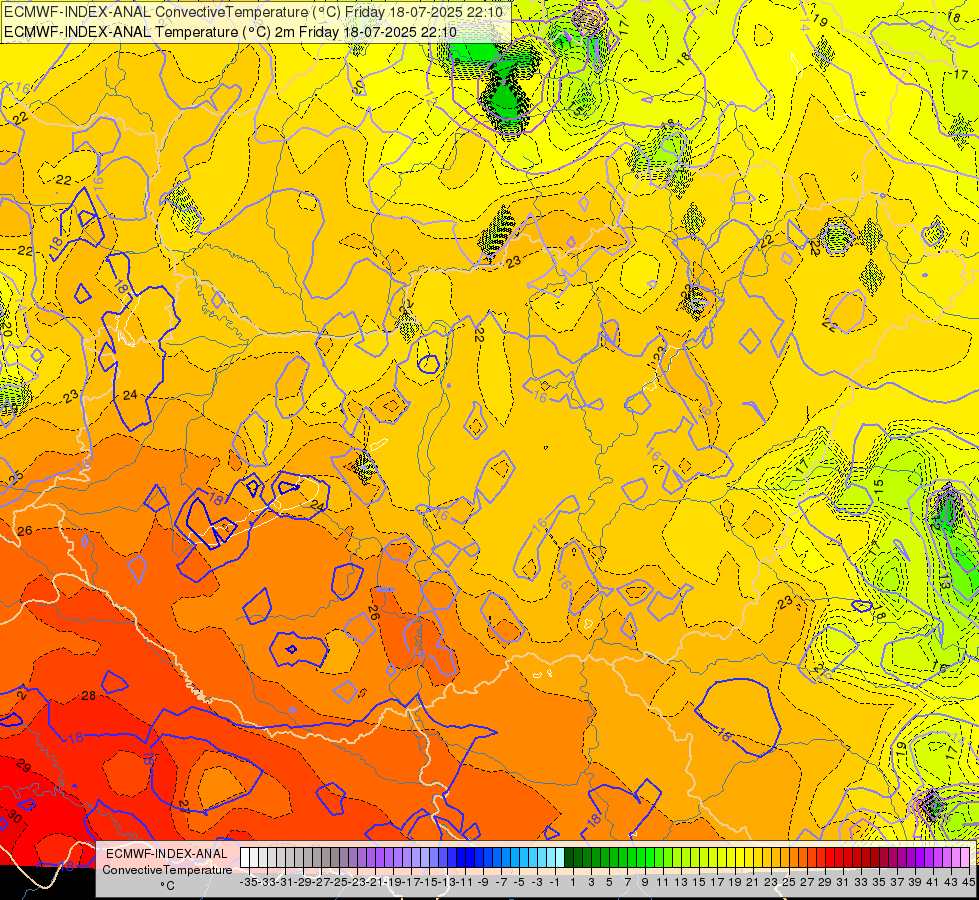Viewport: 979px width, 900px height.
Task: Click the ConvectiveTemperature title line at the top
Action: click(251, 12)
